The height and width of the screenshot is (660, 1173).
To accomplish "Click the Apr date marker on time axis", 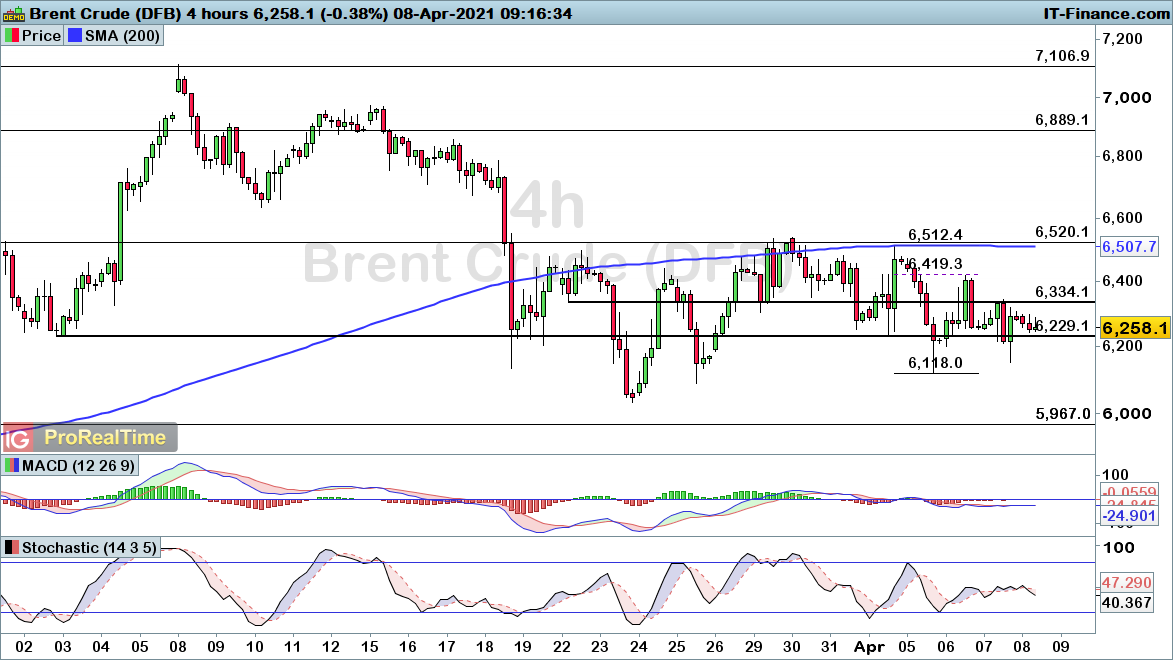I will (869, 647).
